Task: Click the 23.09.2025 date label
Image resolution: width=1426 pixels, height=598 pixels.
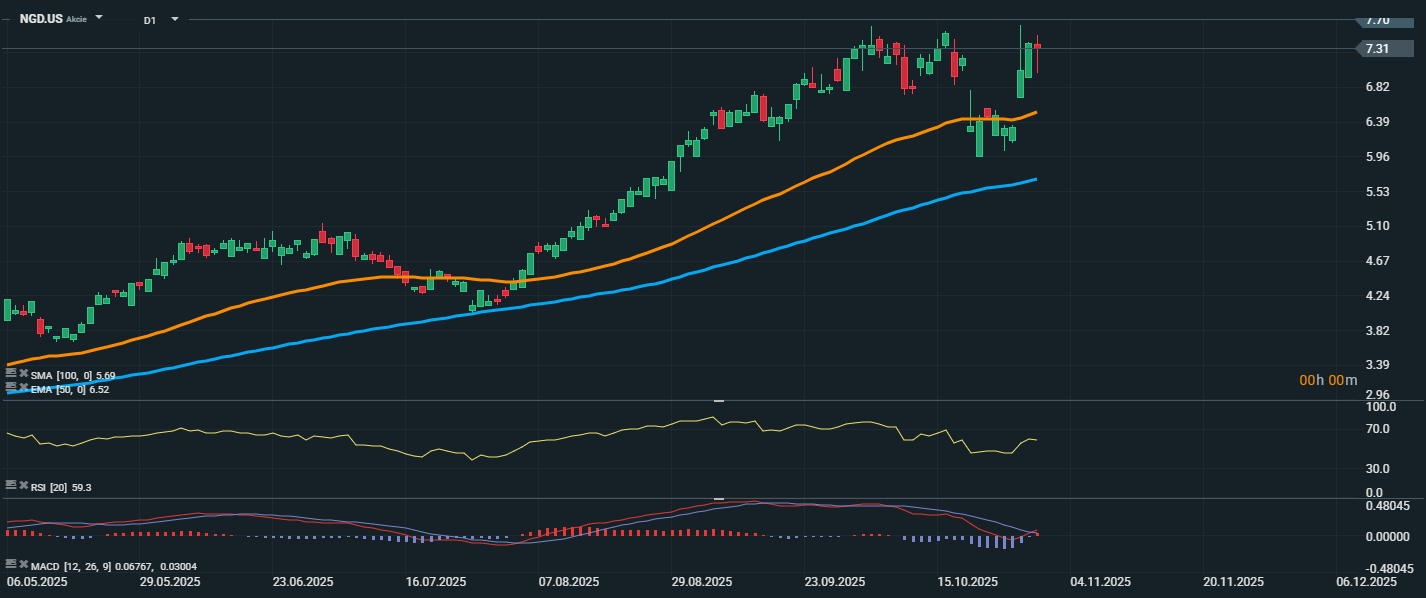Action: 835,582
